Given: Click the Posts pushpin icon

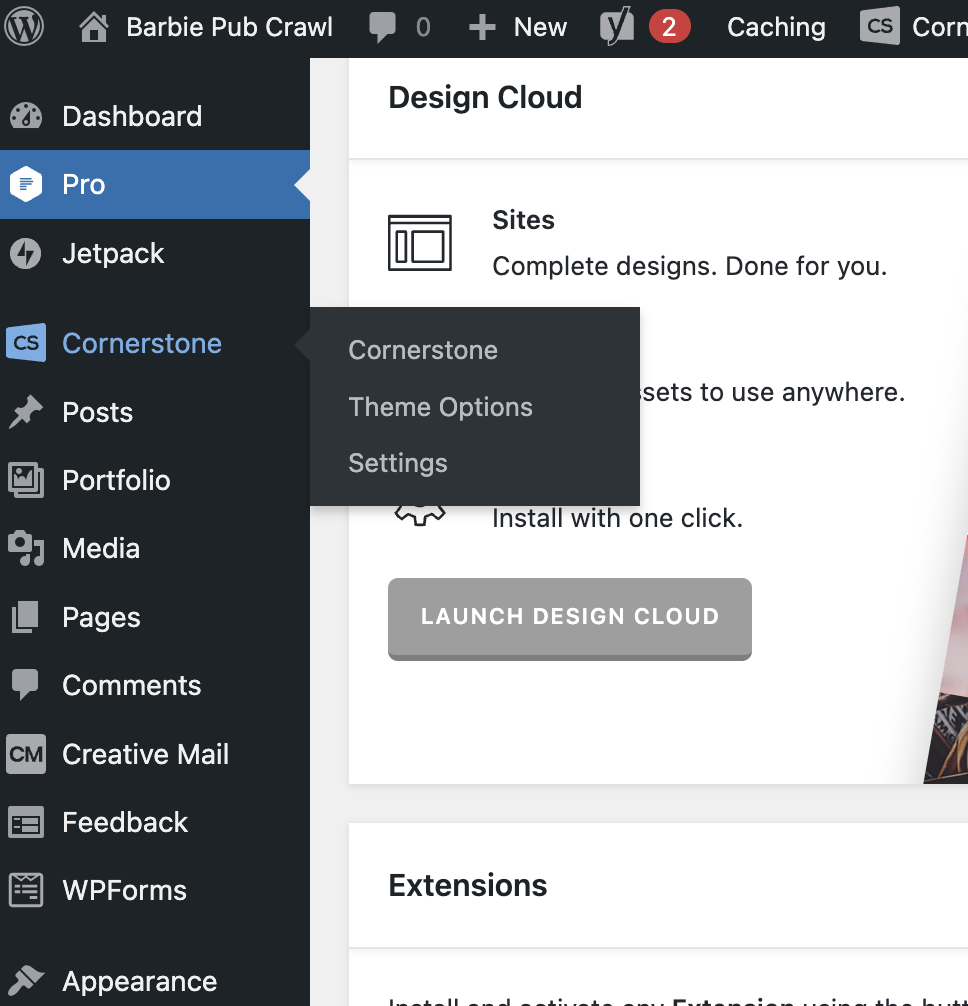Looking at the screenshot, I should pos(25,412).
